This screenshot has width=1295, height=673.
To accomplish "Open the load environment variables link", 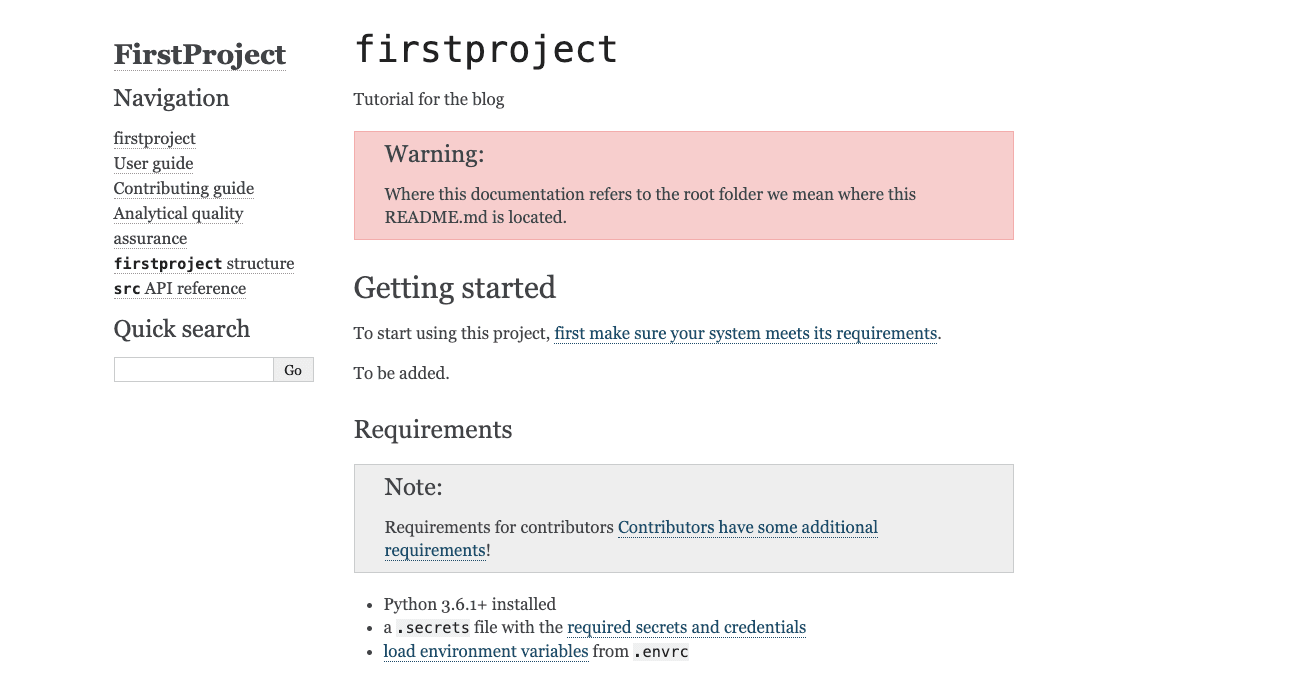I will pyautogui.click(x=485, y=651).
